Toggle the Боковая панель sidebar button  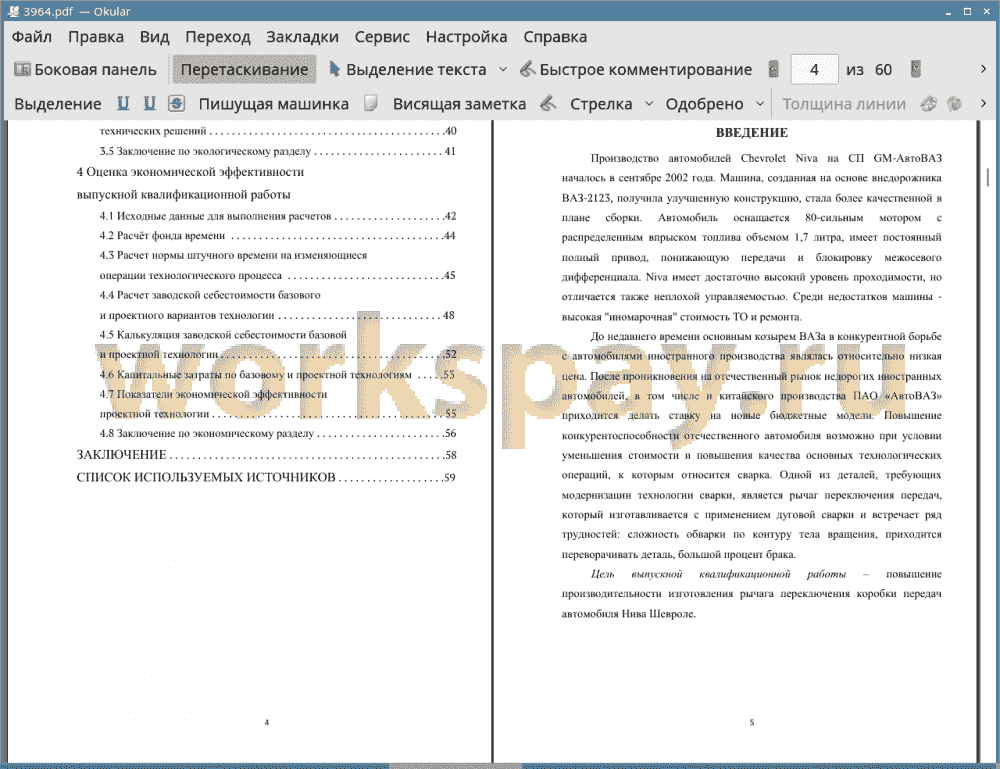(85, 70)
